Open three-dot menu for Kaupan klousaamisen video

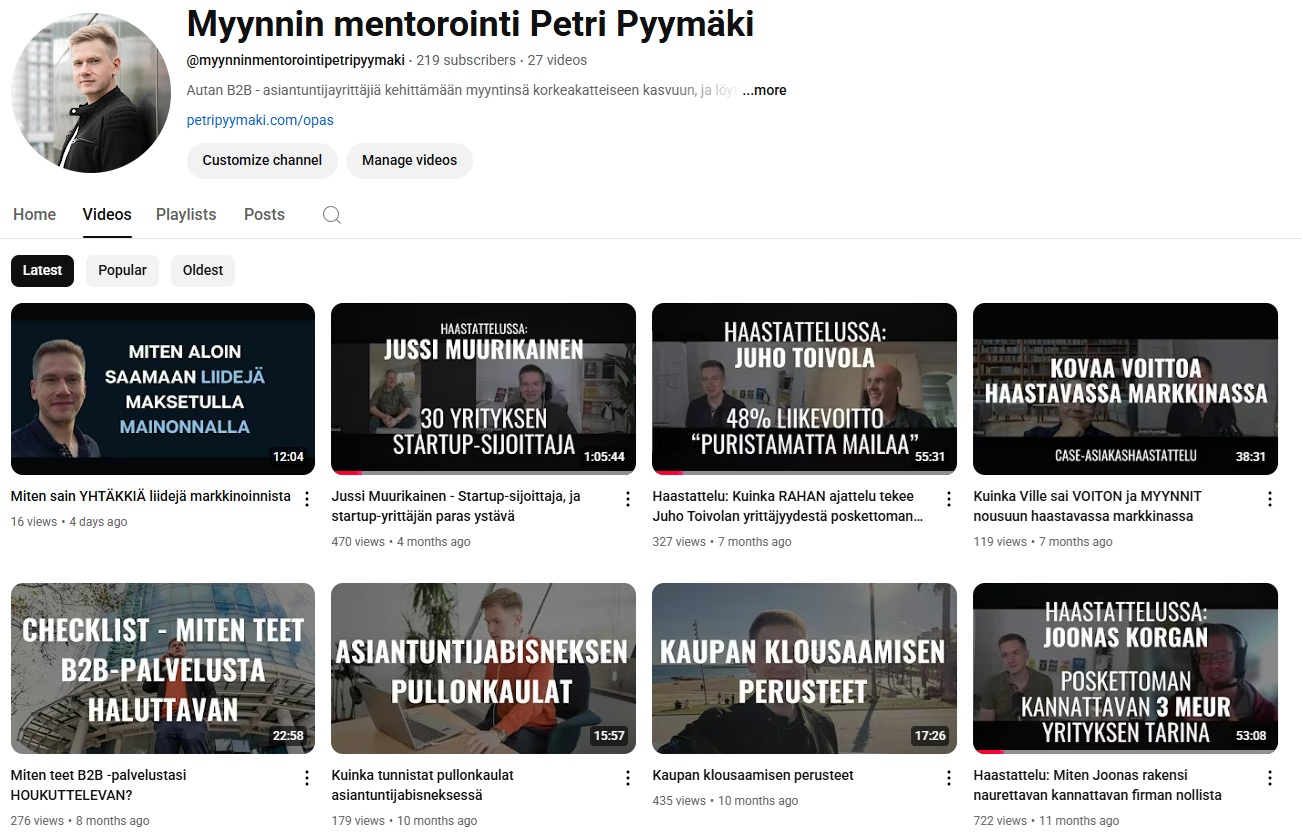[949, 778]
